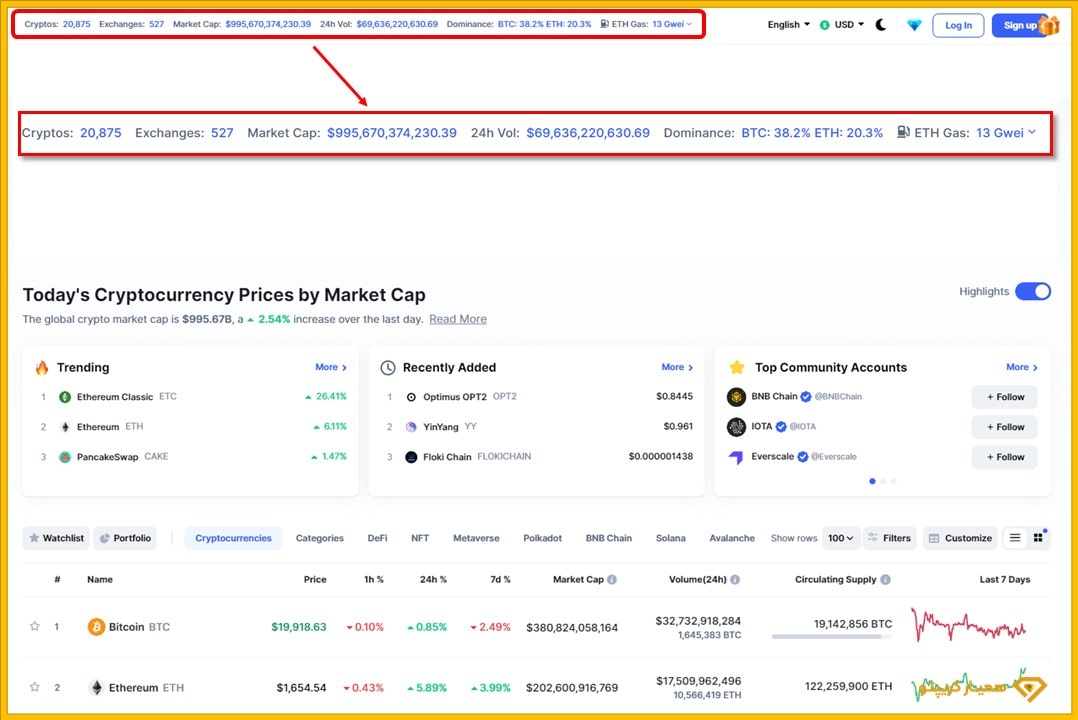Click the green dollar icon beside USD
This screenshot has height=720, width=1078.
tap(824, 25)
